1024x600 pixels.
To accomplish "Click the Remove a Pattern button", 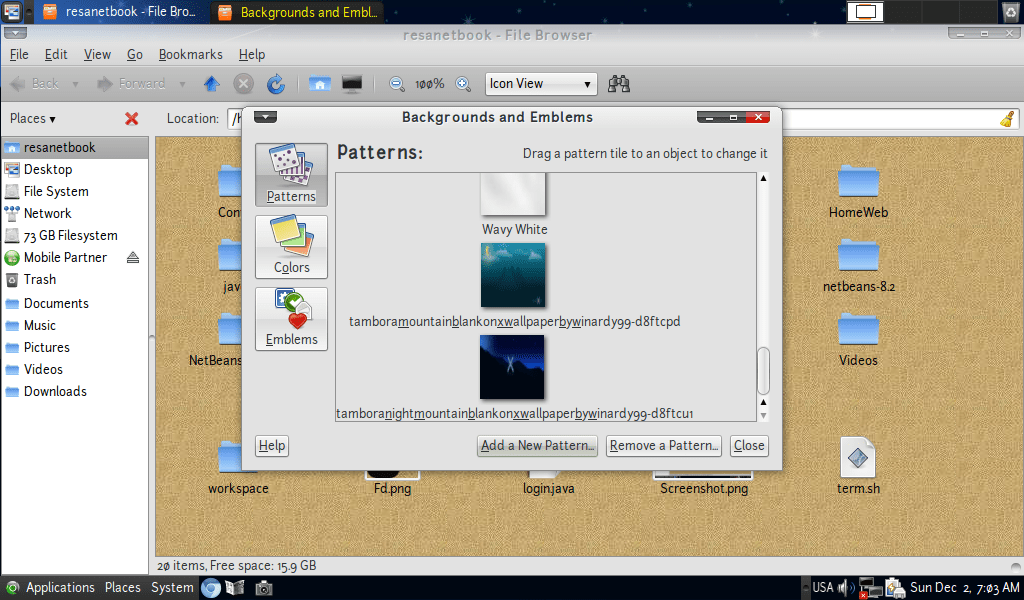I will click(x=663, y=445).
